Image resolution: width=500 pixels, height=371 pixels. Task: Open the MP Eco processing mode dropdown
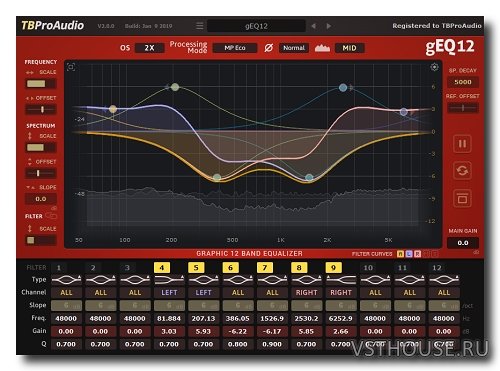pos(235,48)
